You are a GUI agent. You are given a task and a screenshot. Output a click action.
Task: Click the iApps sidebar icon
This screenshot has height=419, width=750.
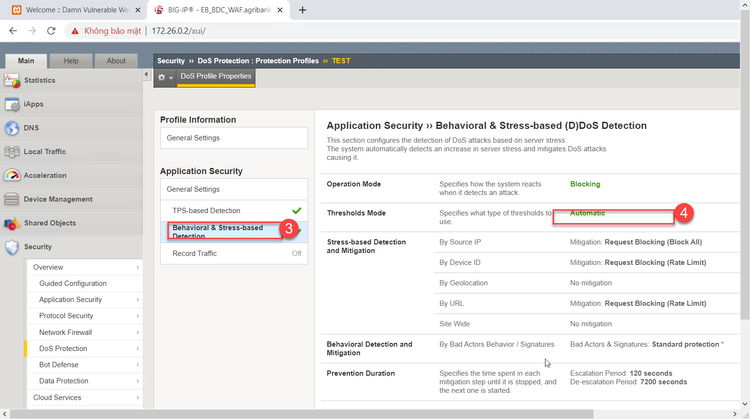coord(12,104)
